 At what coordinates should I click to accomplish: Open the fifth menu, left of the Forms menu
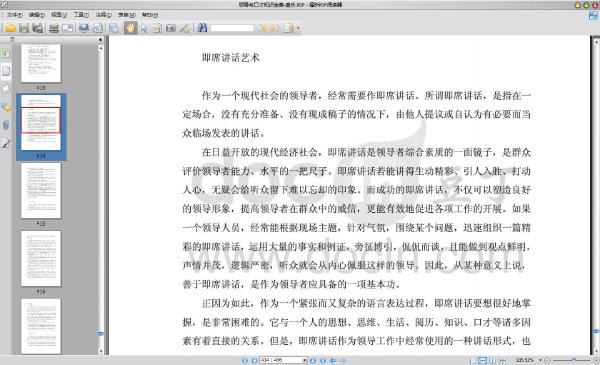pyautogui.click(x=104, y=15)
